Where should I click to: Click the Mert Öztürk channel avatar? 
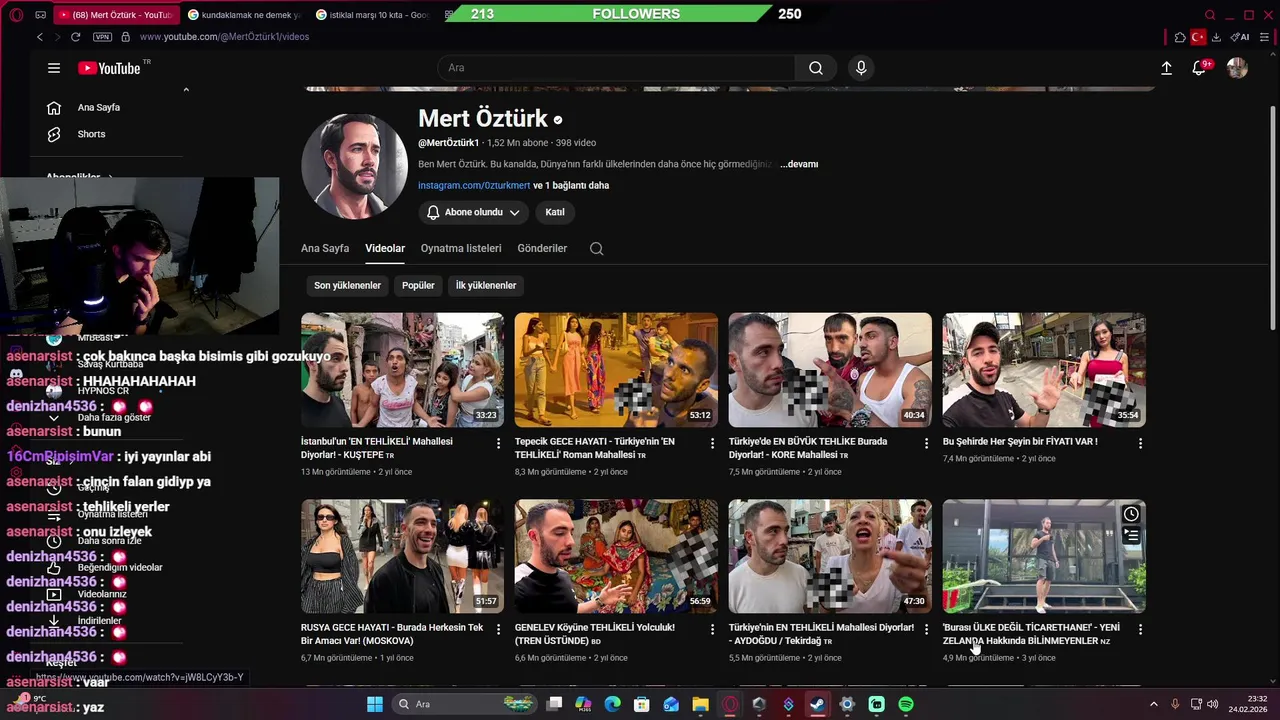pyautogui.click(x=354, y=166)
